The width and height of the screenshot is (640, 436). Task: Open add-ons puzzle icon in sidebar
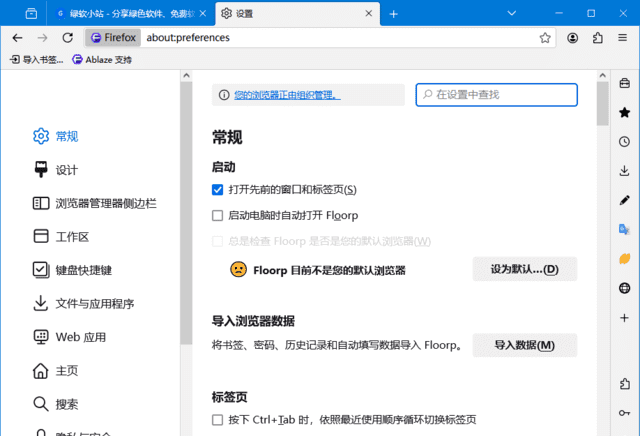tap(624, 384)
